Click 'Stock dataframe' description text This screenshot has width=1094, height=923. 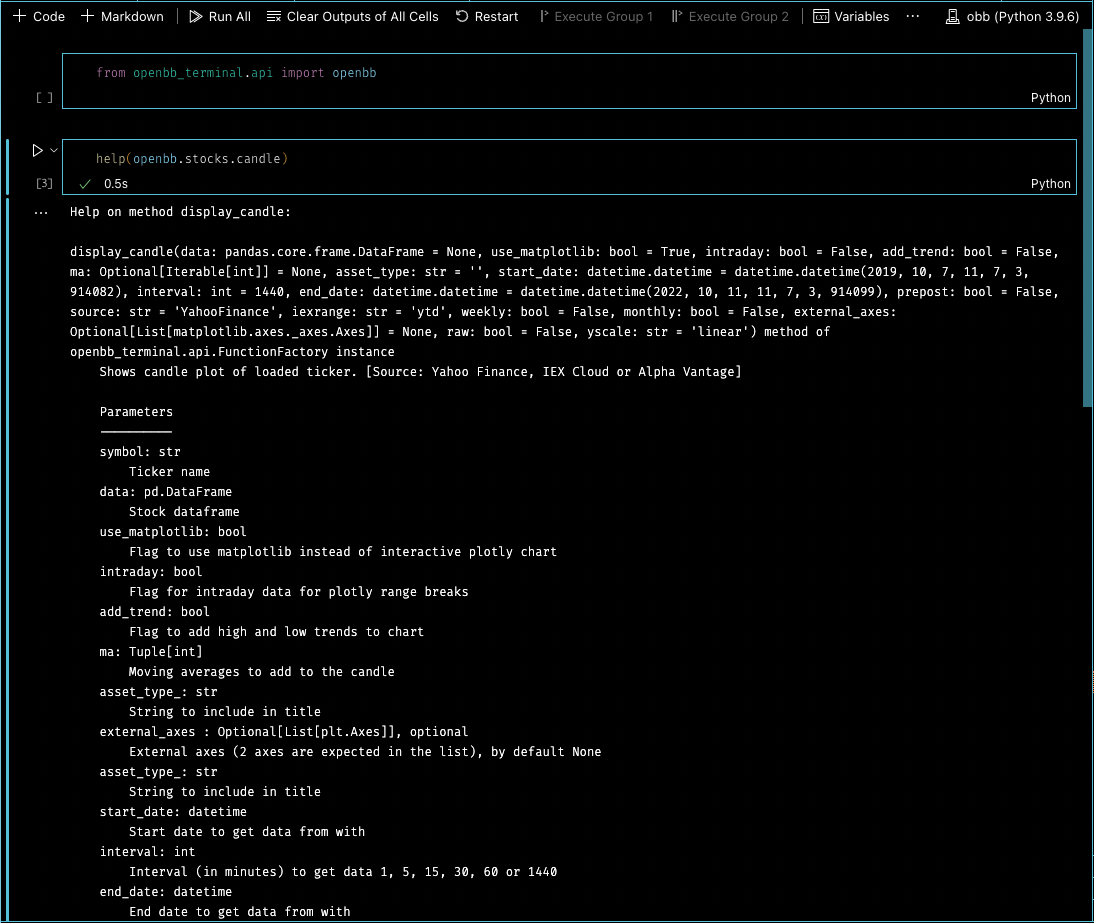tap(184, 511)
